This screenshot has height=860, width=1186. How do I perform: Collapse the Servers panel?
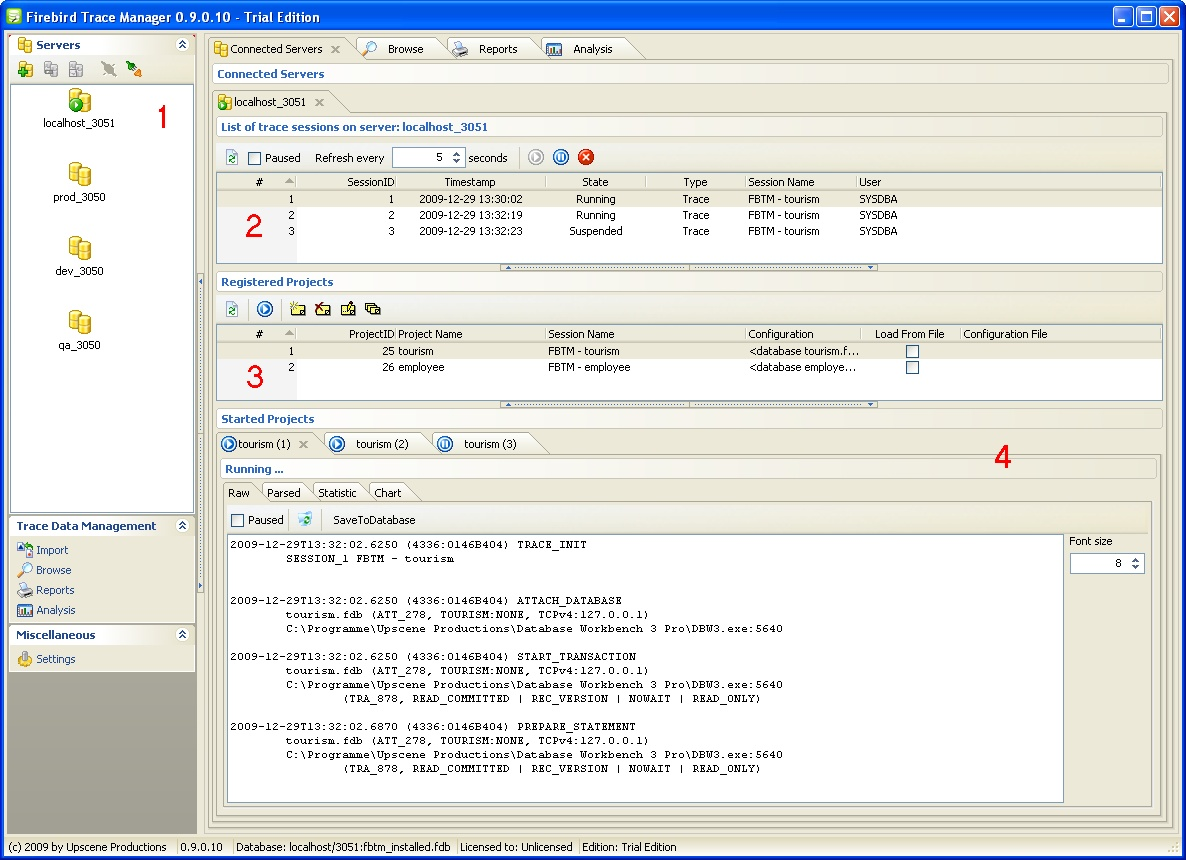pyautogui.click(x=182, y=45)
